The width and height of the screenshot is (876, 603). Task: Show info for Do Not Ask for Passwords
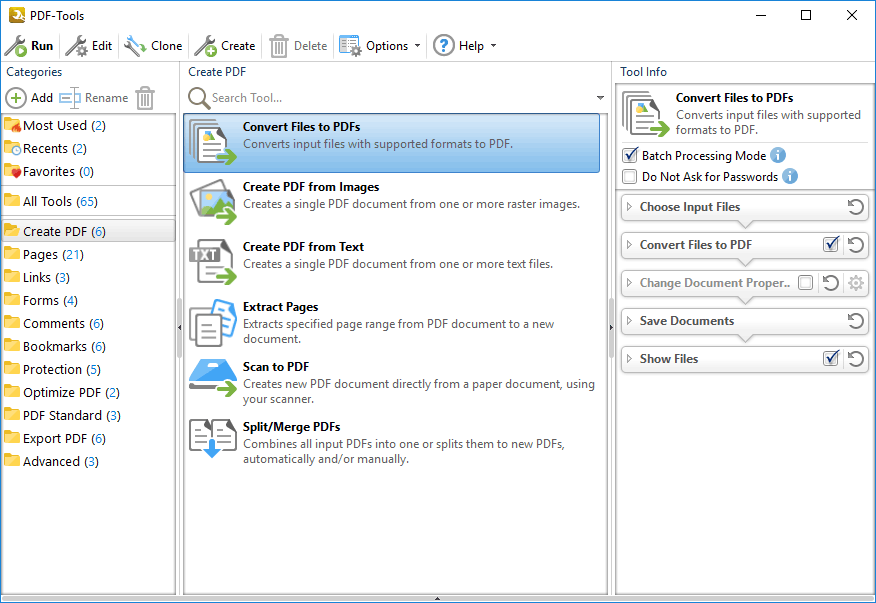[789, 177]
